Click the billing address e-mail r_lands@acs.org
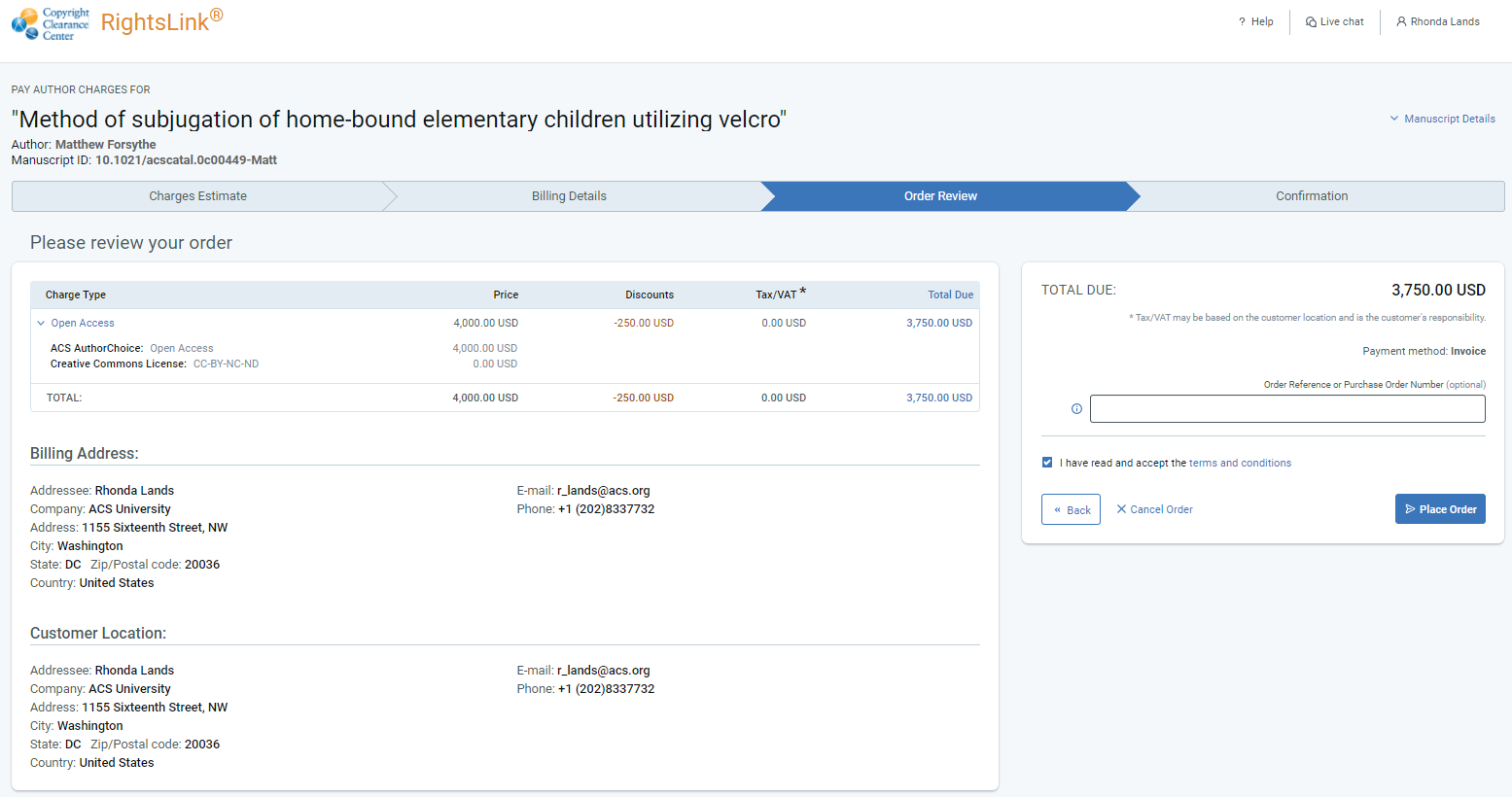Screen dimensions: 1512x797 pyautogui.click(x=603, y=491)
